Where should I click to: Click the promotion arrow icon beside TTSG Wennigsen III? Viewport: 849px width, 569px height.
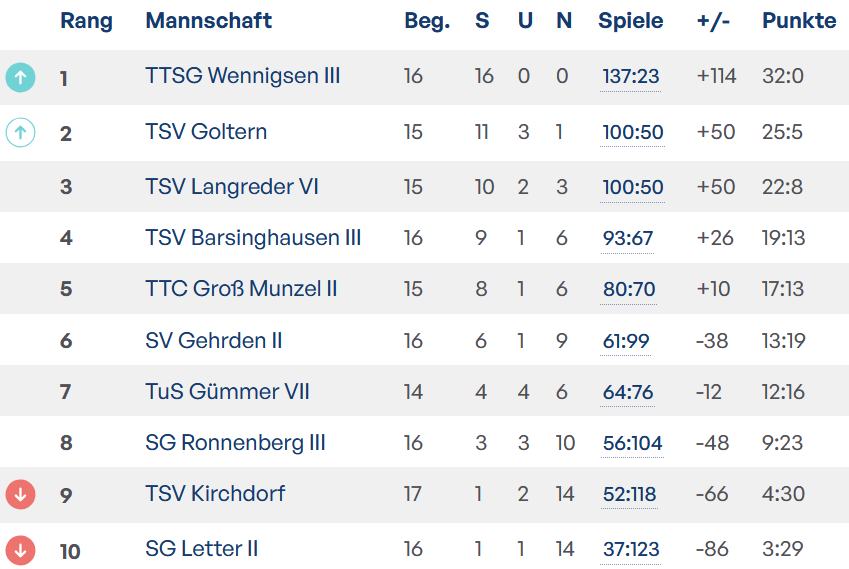tap(20, 77)
